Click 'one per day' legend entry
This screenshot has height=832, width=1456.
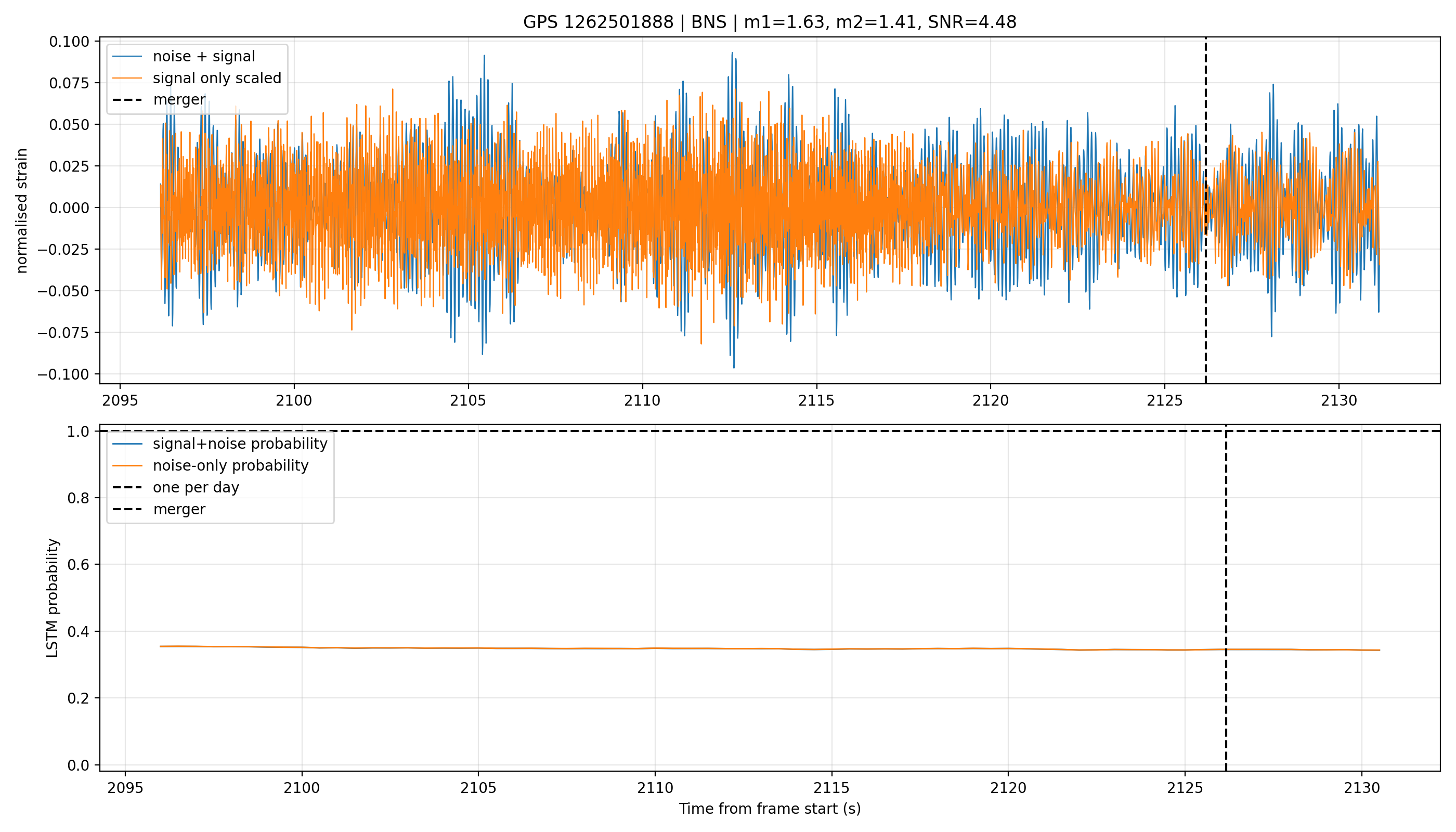[x=196, y=487]
